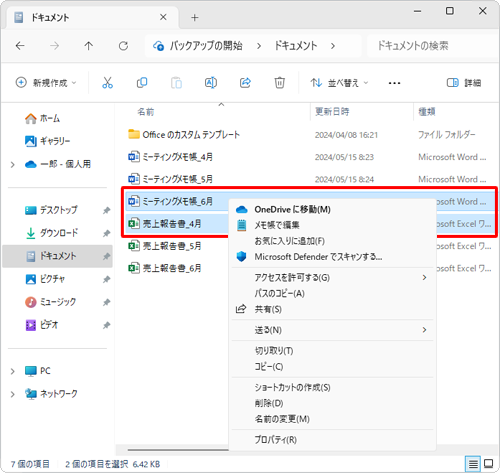
Task: Select file 売上報告書_5月
Action: (165, 246)
